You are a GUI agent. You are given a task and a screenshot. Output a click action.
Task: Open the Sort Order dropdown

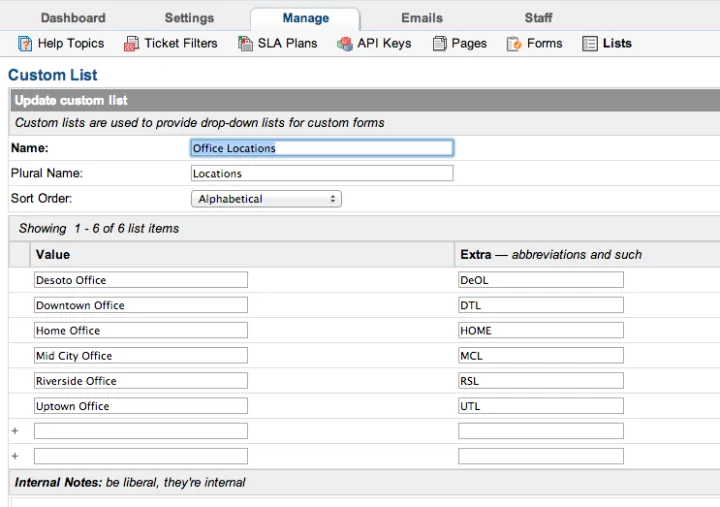click(266, 199)
